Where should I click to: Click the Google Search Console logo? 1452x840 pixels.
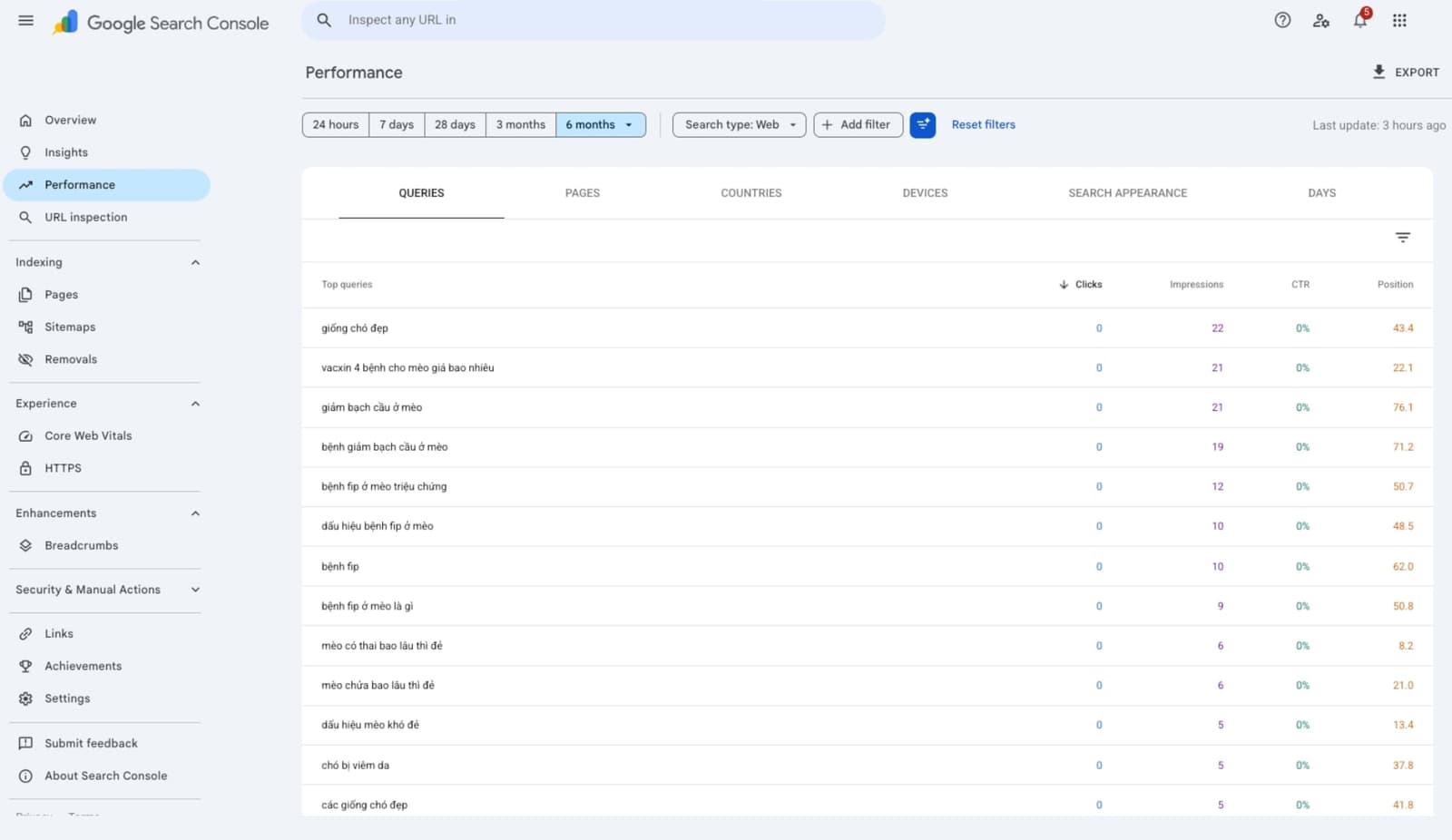161,23
